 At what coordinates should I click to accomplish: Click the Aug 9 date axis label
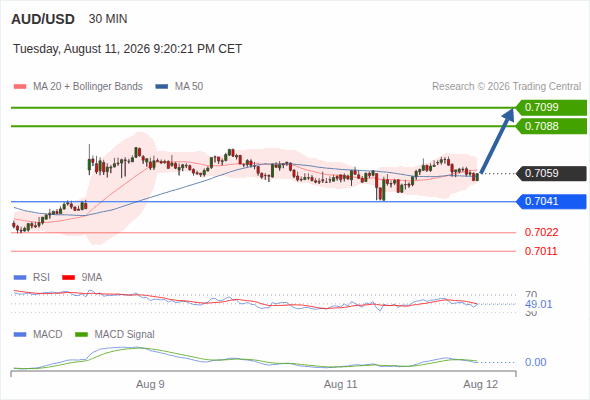(x=150, y=384)
